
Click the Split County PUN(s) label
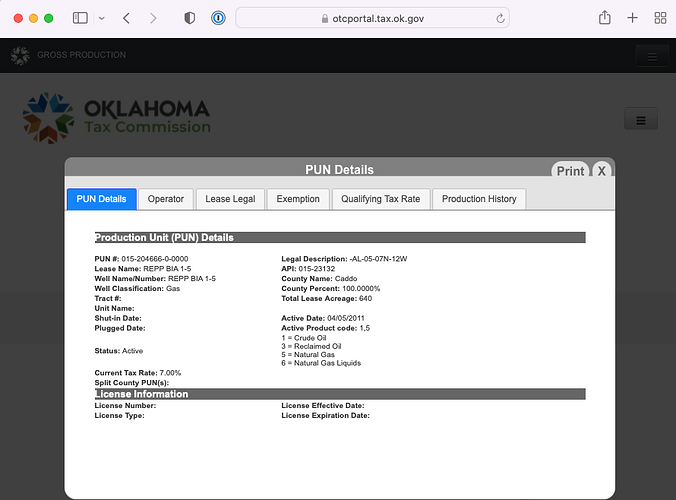point(132,383)
